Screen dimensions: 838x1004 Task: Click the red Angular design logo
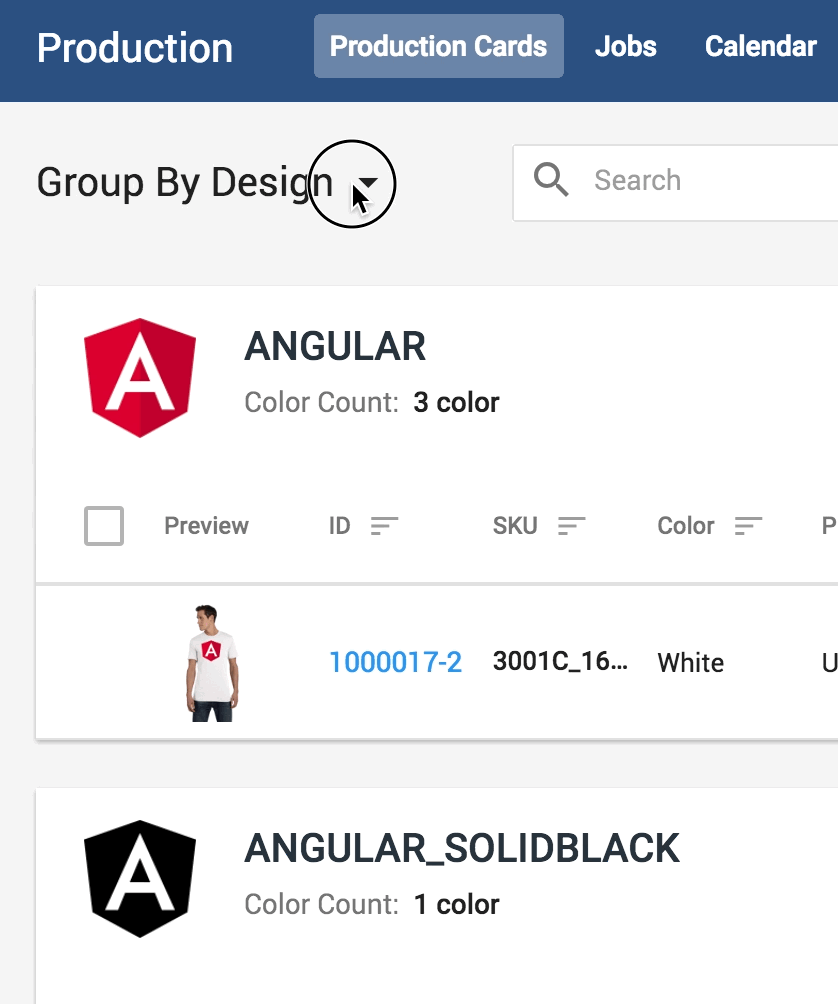click(x=140, y=377)
